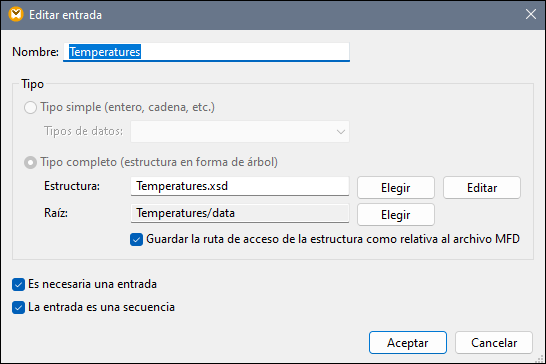Pick root element with Elegir next to Raíz
The height and width of the screenshot is (364, 546).
396,215
